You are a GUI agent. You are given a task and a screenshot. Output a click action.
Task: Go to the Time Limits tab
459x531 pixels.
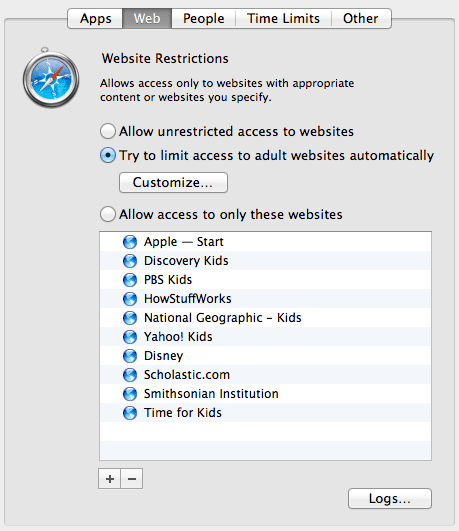pyautogui.click(x=283, y=19)
